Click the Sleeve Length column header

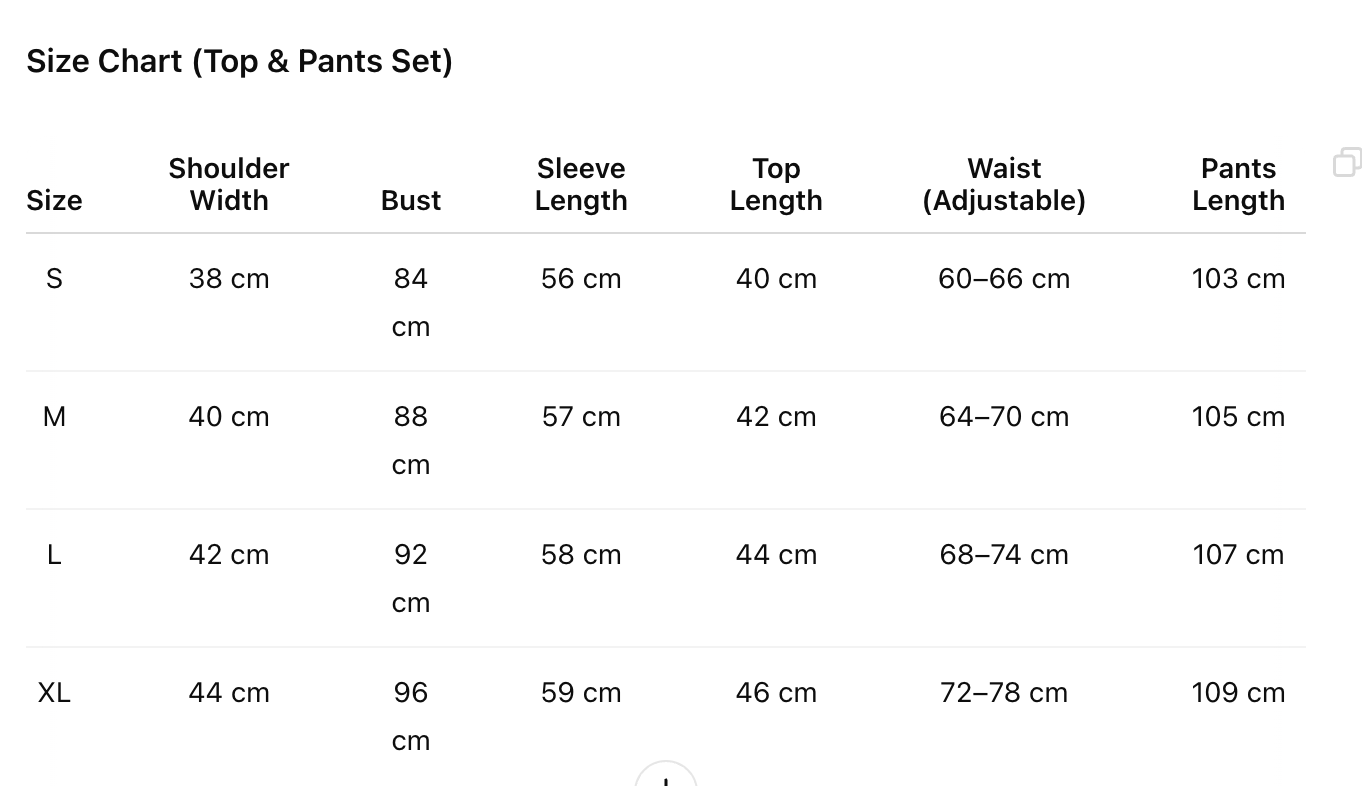click(x=581, y=184)
